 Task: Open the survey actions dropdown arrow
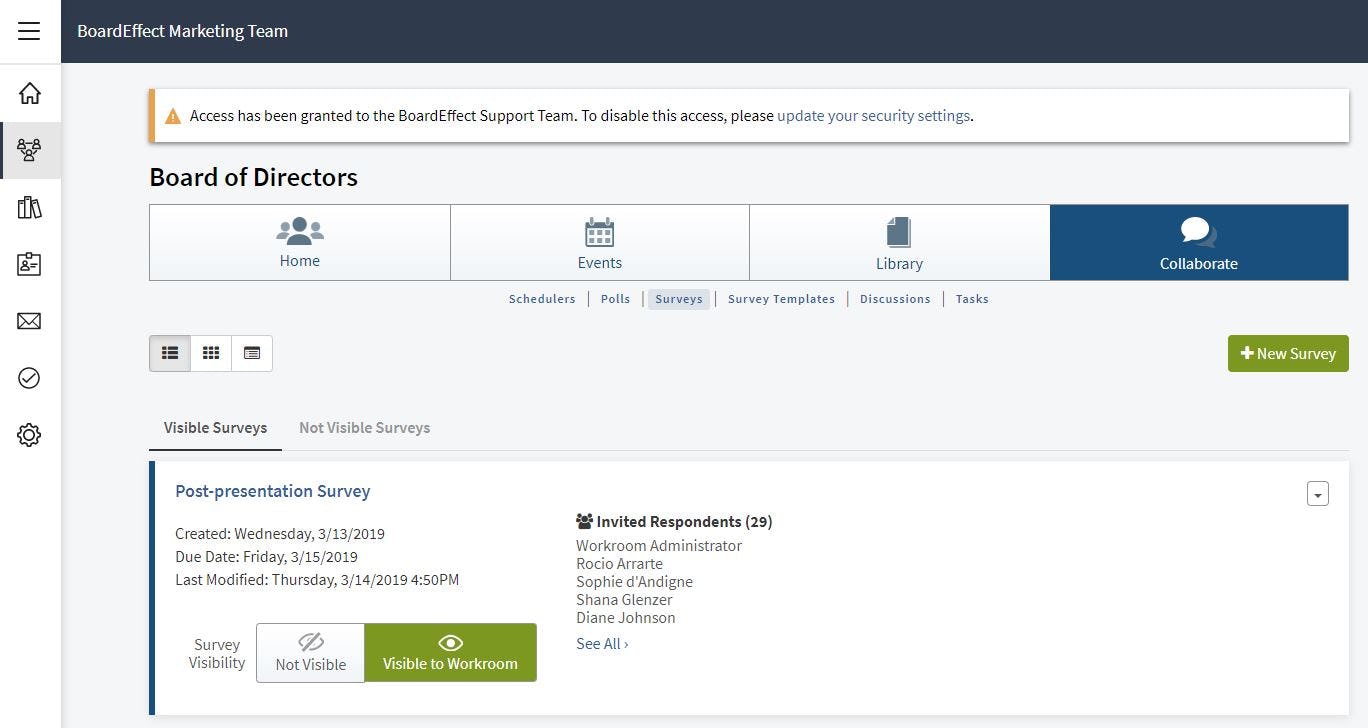pyautogui.click(x=1318, y=493)
